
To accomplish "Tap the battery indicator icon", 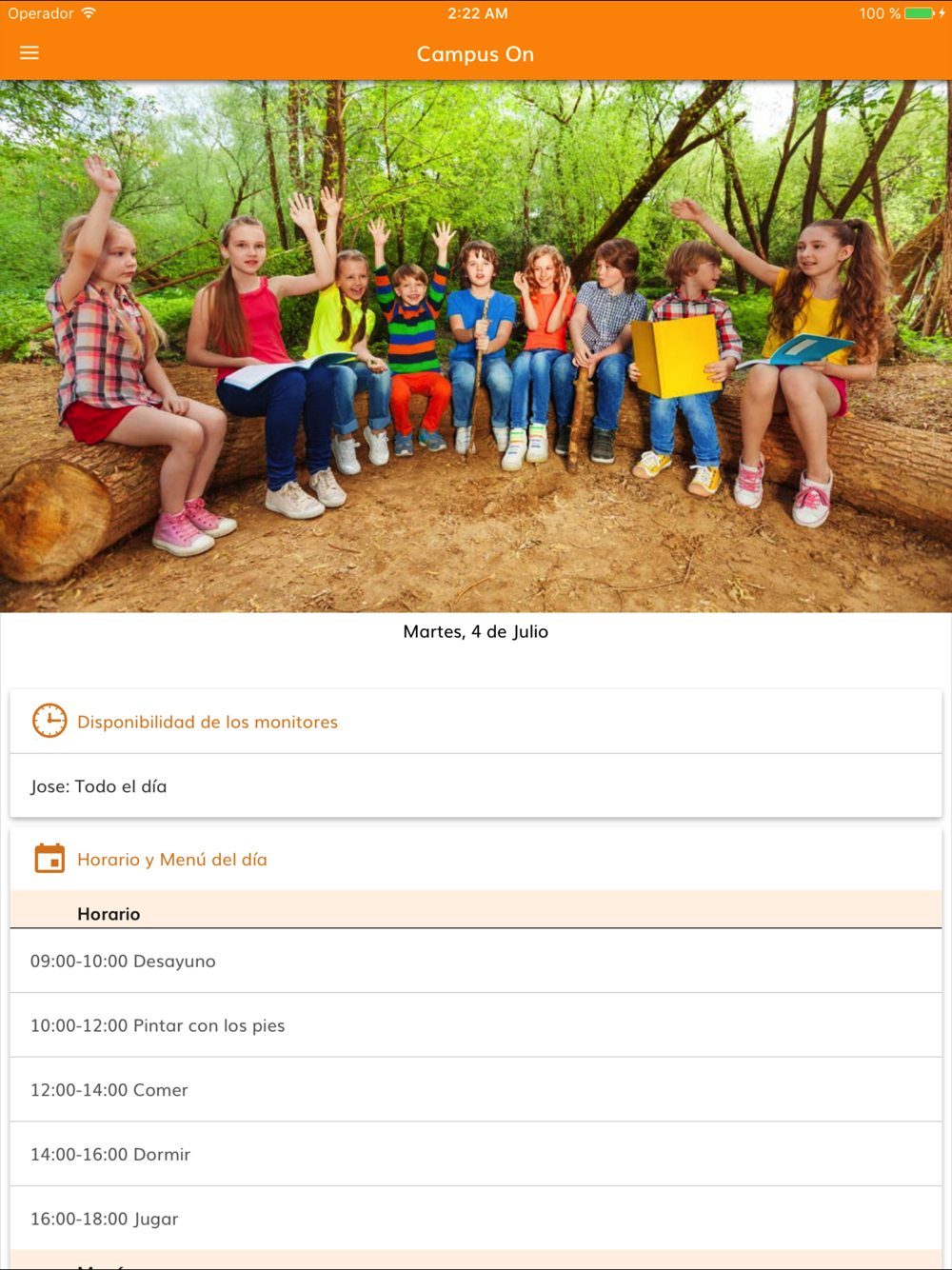I will pos(920,13).
